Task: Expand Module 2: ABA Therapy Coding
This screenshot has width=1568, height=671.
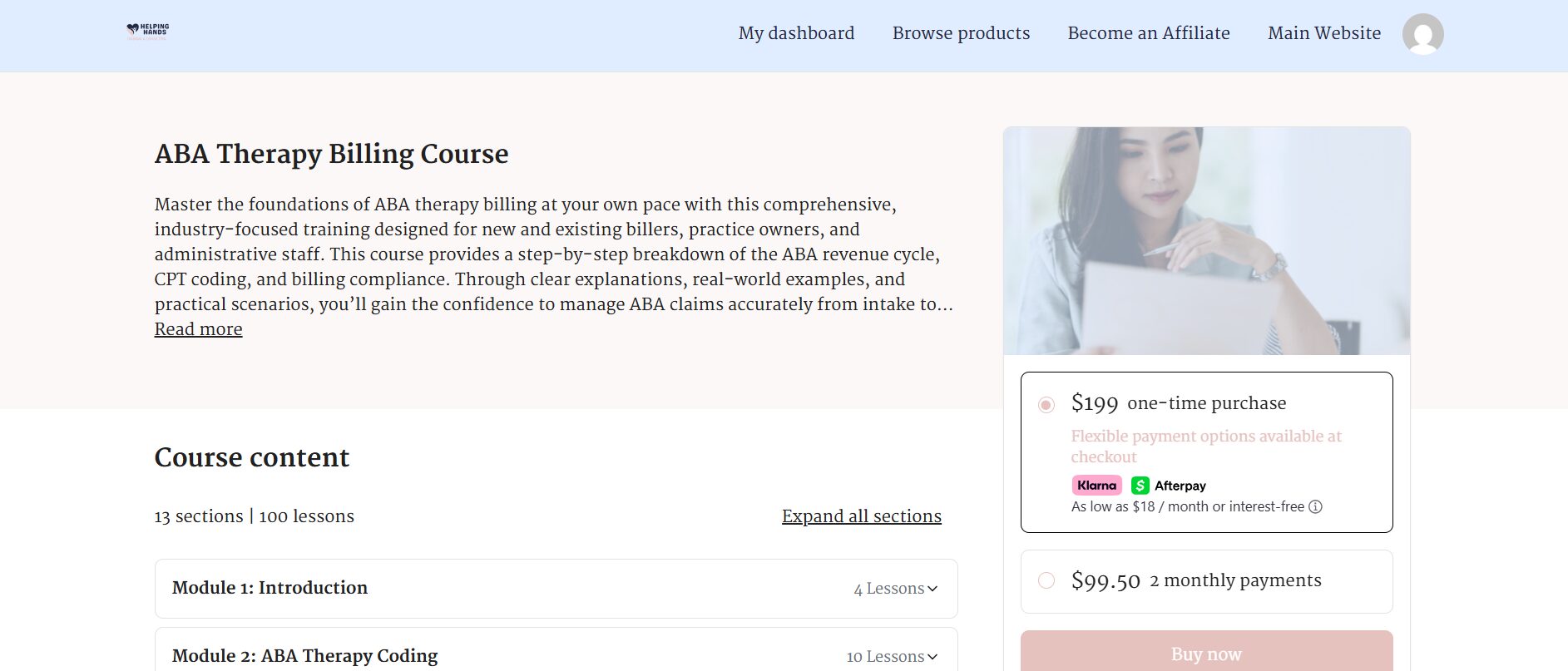Action: click(304, 656)
